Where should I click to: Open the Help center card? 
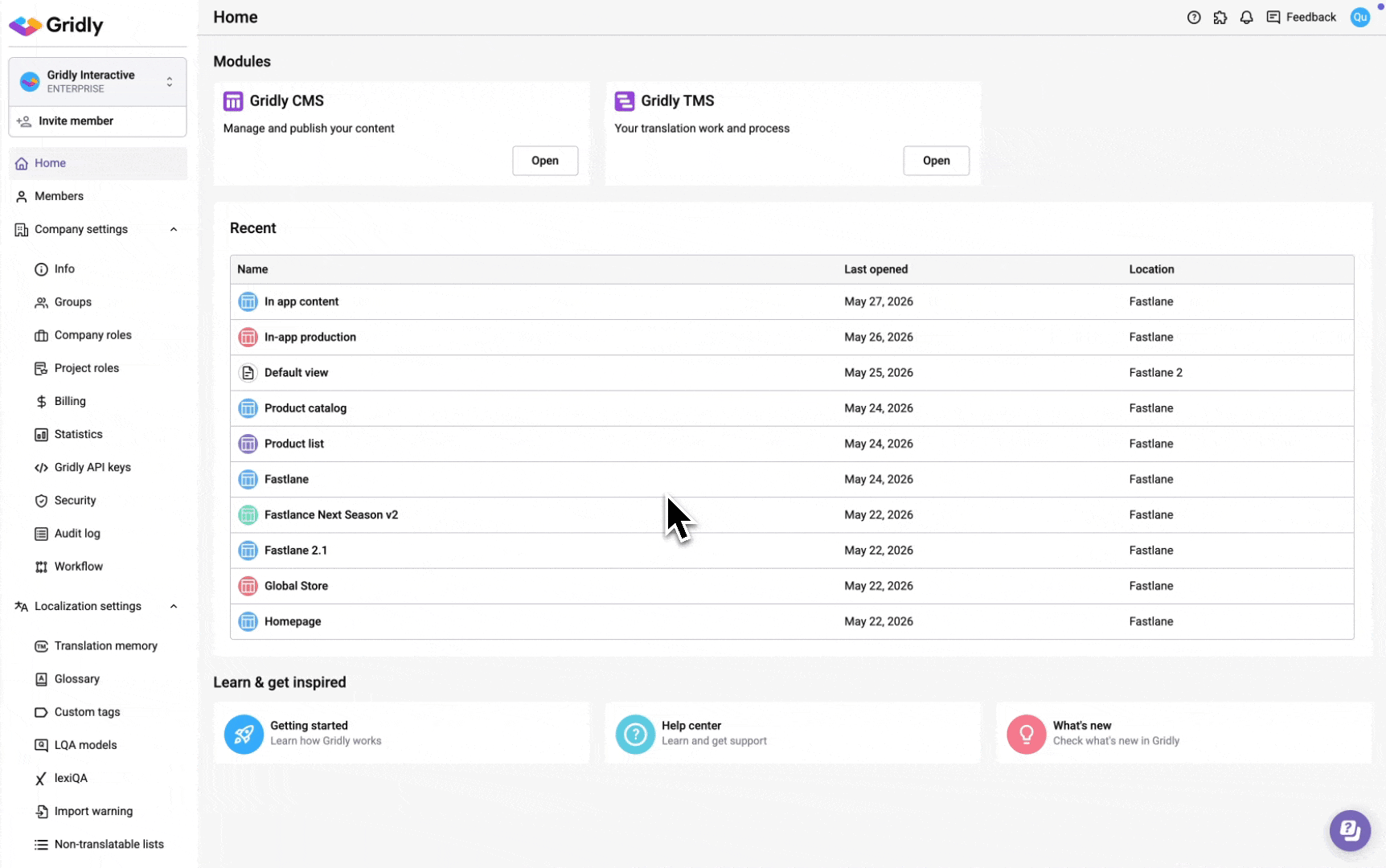pyautogui.click(x=793, y=733)
